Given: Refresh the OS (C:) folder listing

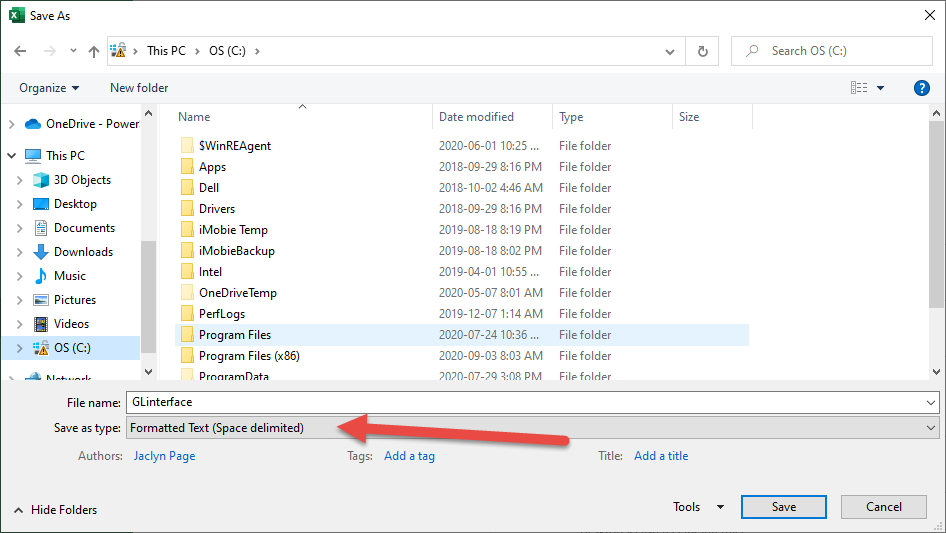Looking at the screenshot, I should point(702,51).
